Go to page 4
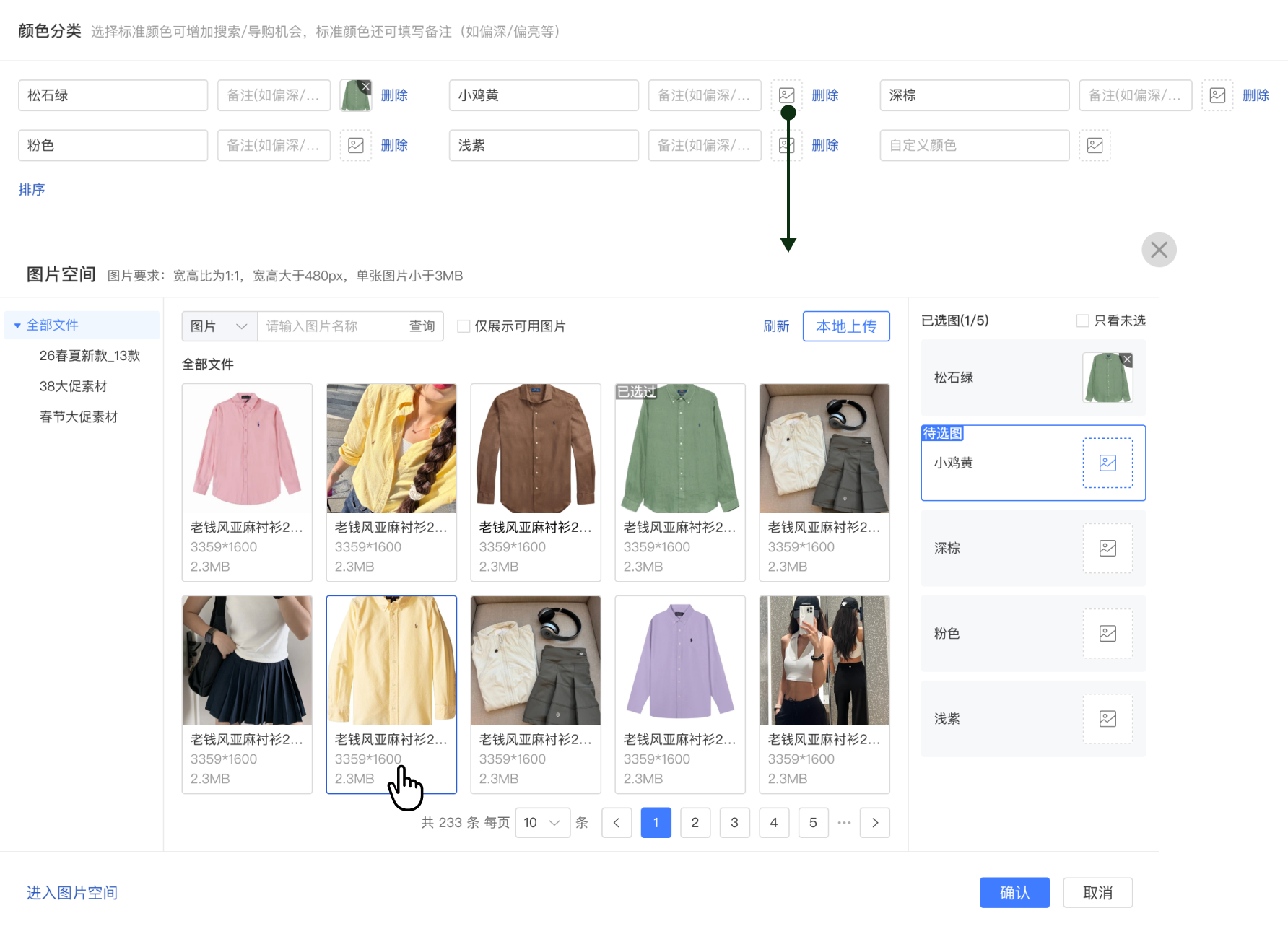Image resolution: width=1288 pixels, height=934 pixels. (x=774, y=823)
